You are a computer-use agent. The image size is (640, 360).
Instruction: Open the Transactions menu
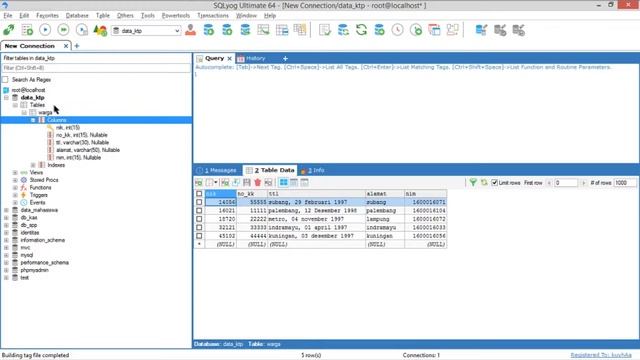pos(213,16)
